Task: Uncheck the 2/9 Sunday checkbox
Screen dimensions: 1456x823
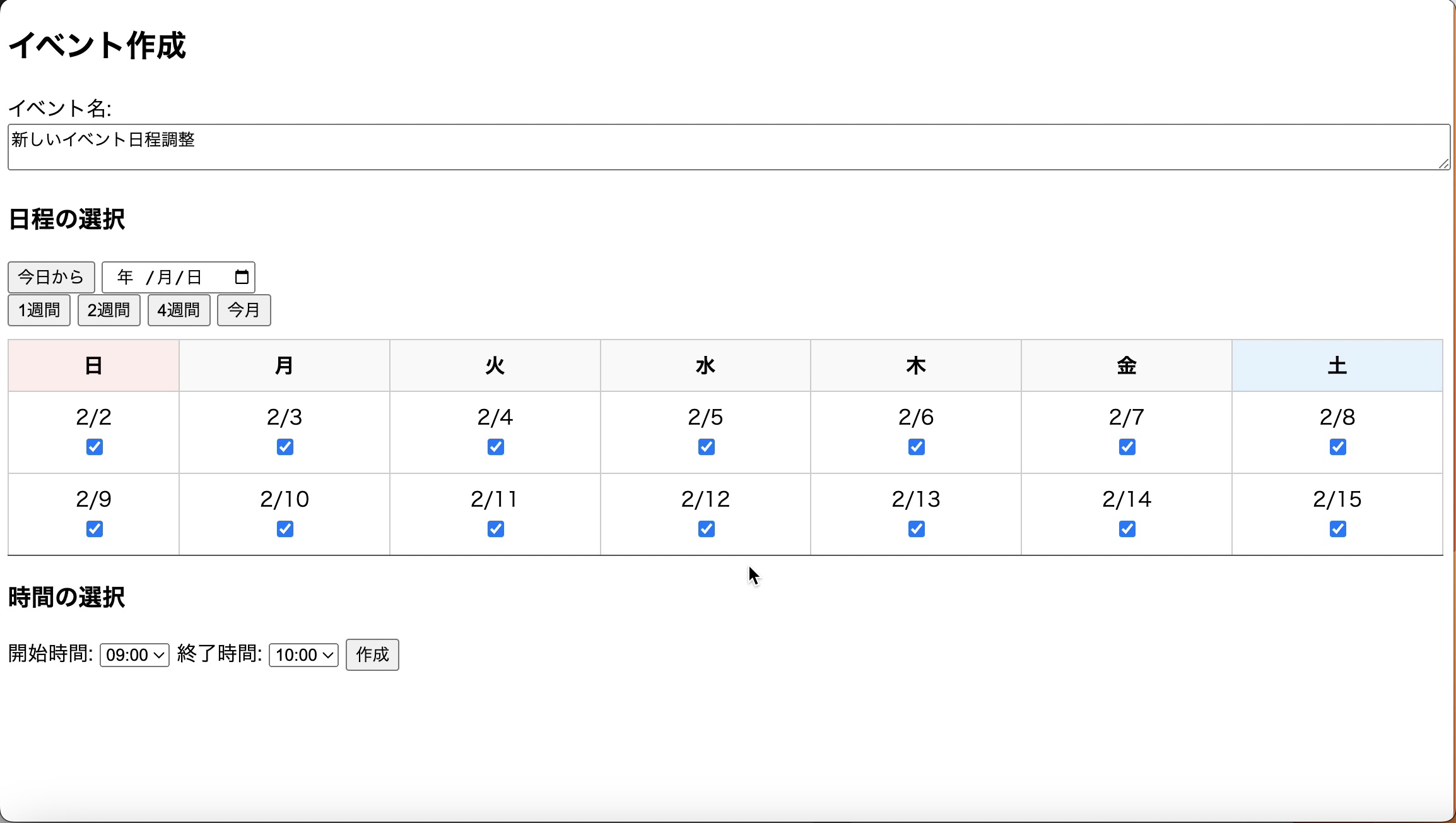Action: [x=95, y=529]
